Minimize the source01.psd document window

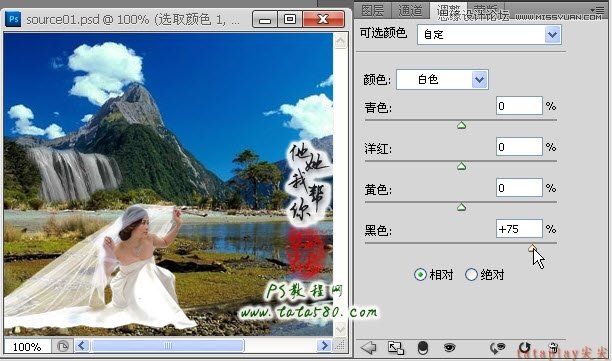[265, 19]
